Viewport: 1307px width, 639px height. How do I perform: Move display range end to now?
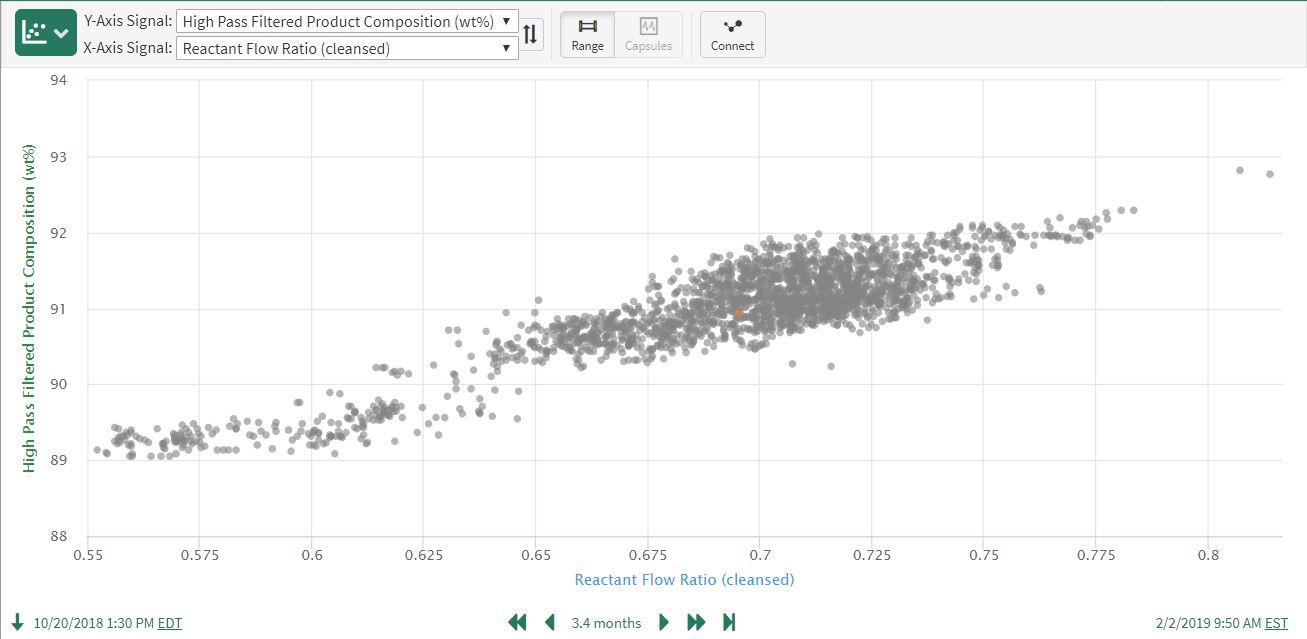point(729,623)
